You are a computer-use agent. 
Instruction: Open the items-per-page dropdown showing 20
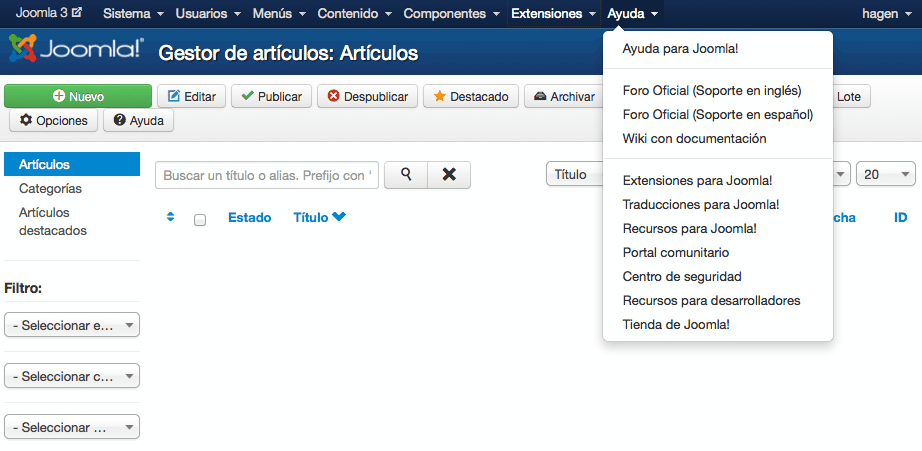click(885, 174)
